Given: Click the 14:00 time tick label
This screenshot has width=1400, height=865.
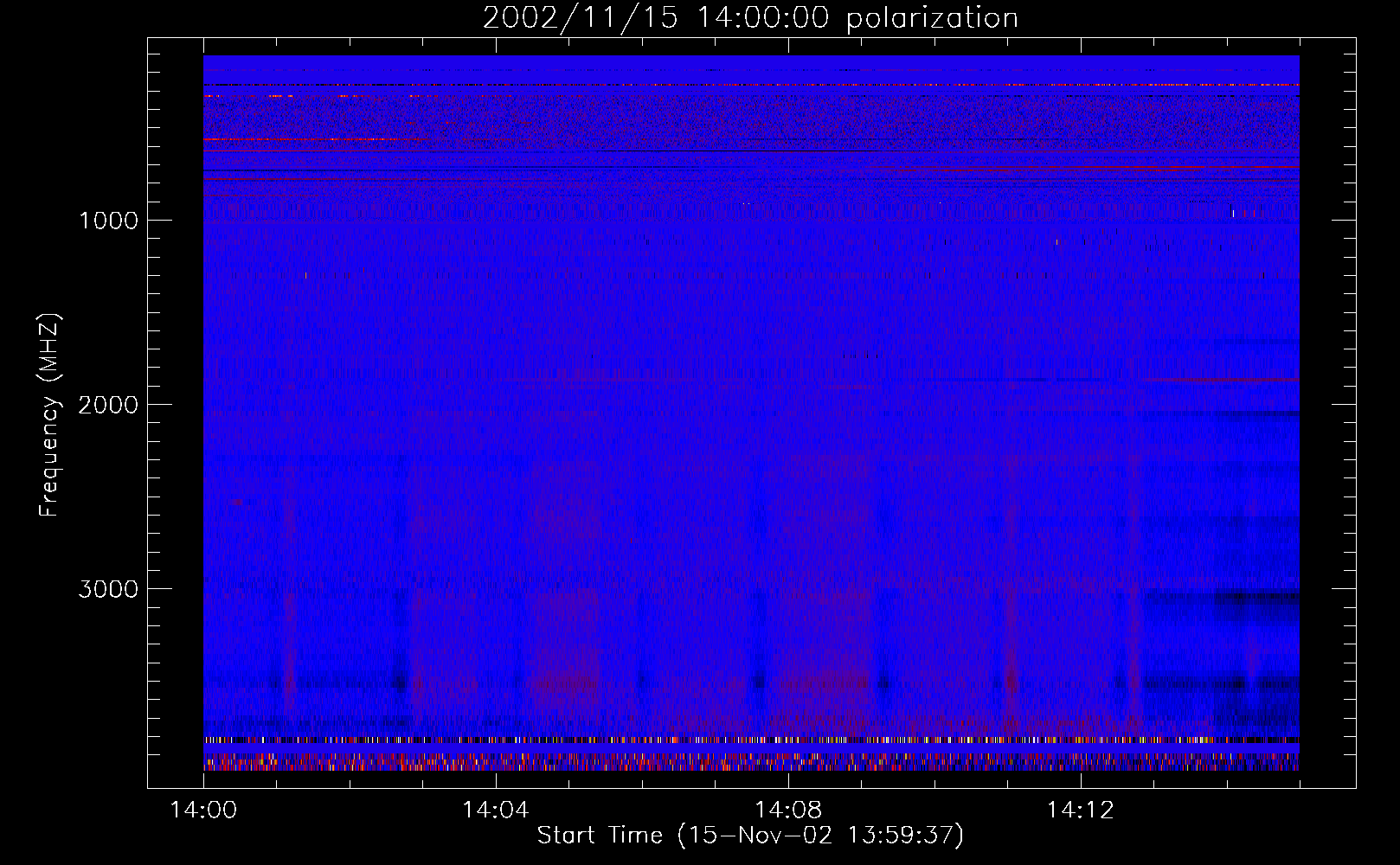Looking at the screenshot, I should pos(203,811).
